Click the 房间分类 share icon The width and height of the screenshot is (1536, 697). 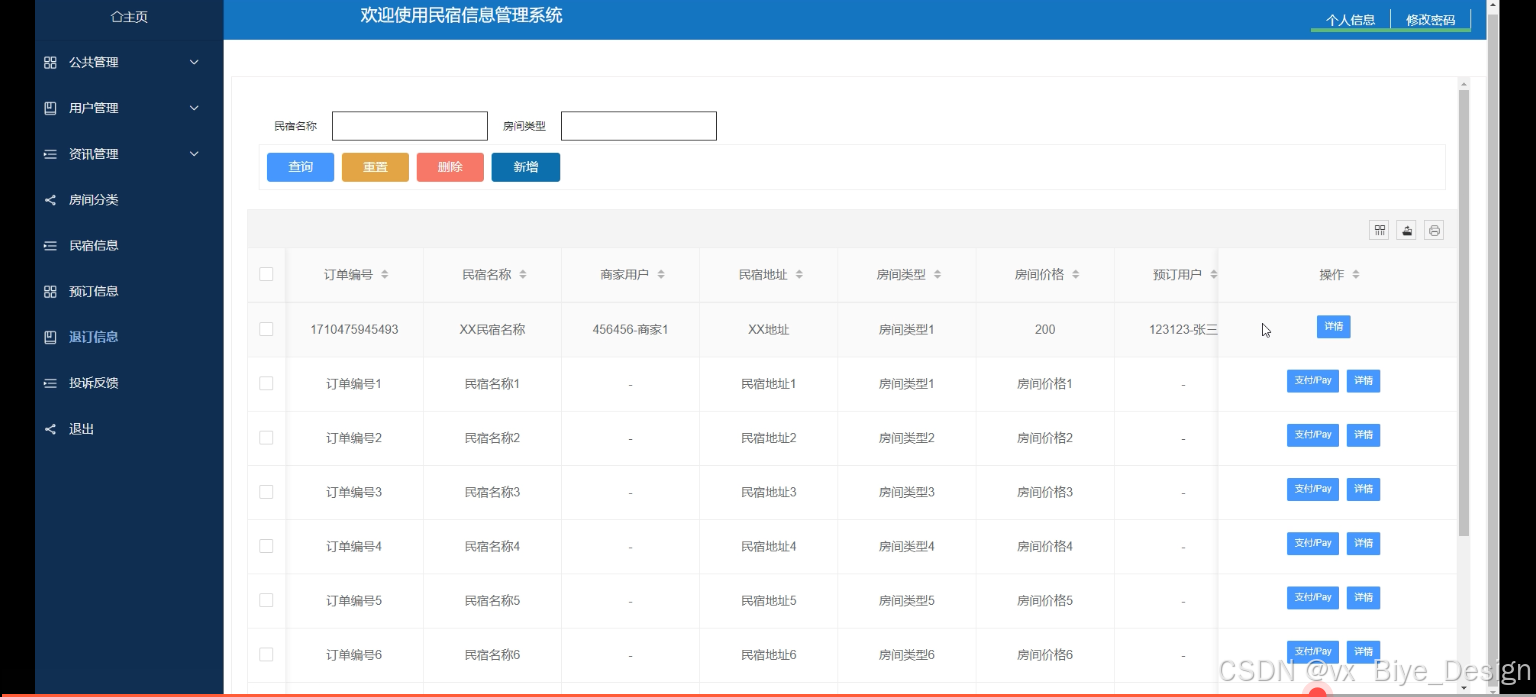(50, 200)
